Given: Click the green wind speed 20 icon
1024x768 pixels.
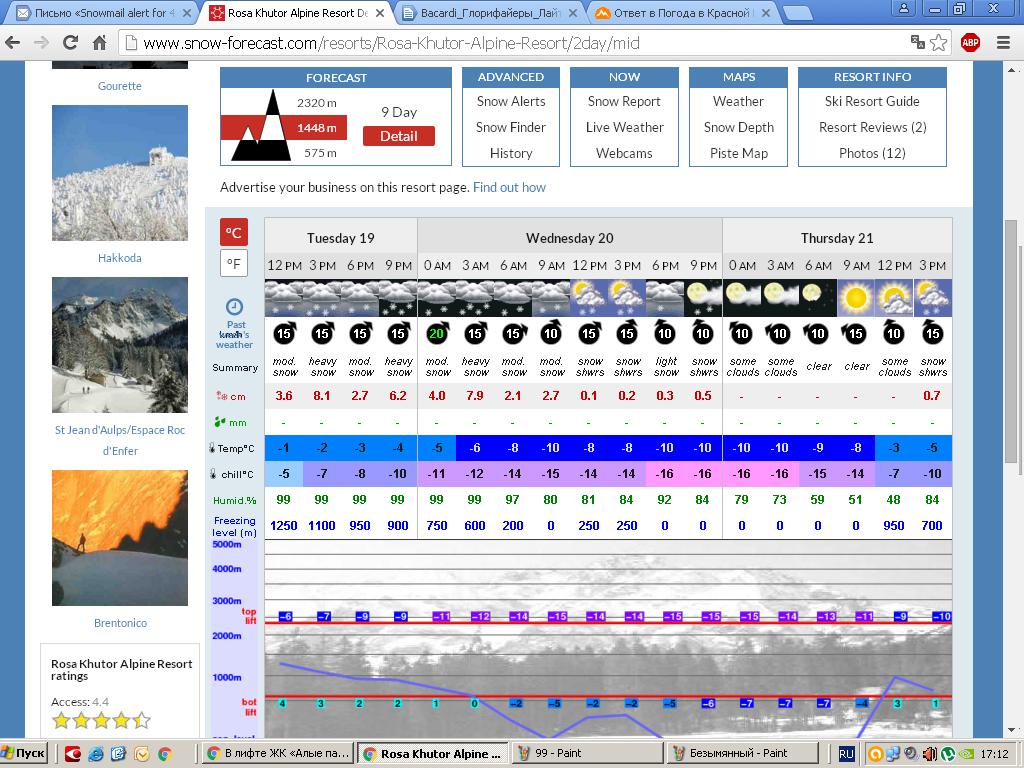Looking at the screenshot, I should point(437,333).
